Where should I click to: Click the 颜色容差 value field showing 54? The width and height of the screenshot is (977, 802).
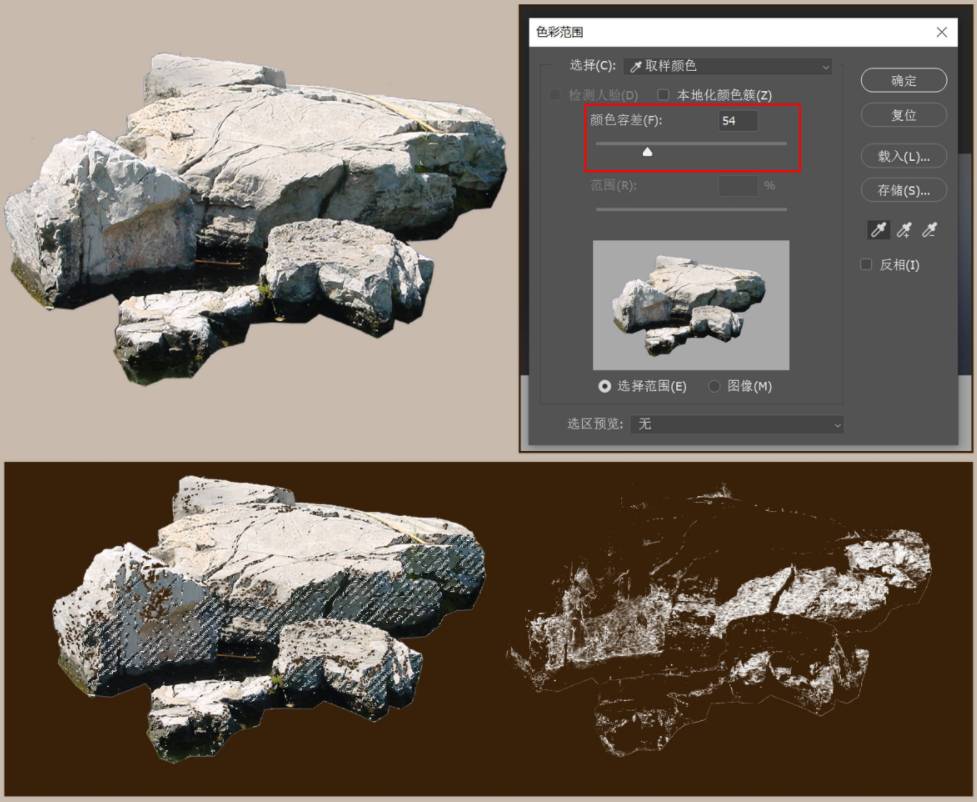738,121
